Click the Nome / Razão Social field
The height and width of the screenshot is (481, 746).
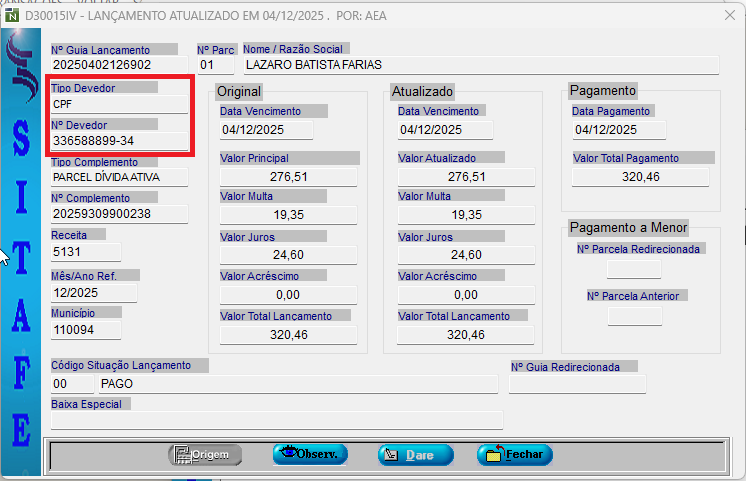(480, 65)
